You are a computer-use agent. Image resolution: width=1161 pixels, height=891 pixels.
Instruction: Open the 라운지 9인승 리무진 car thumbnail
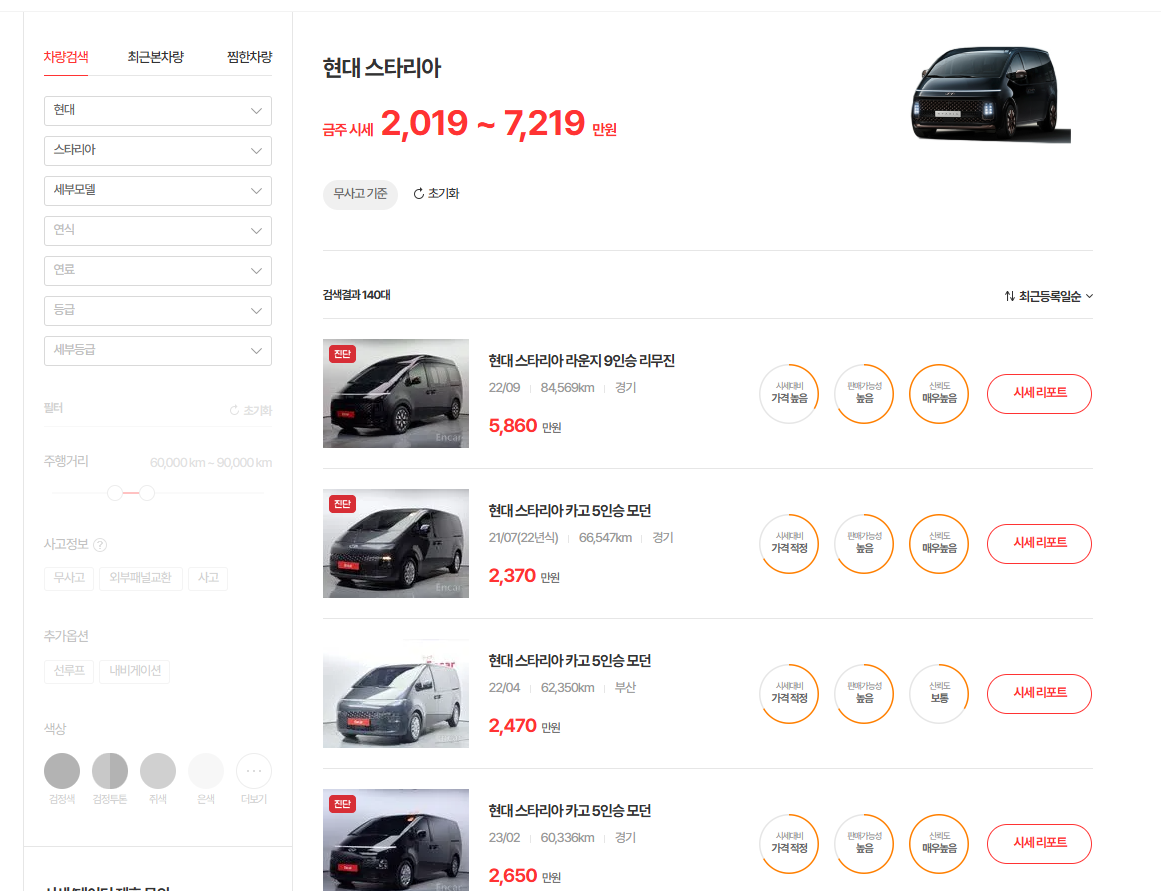tap(395, 393)
